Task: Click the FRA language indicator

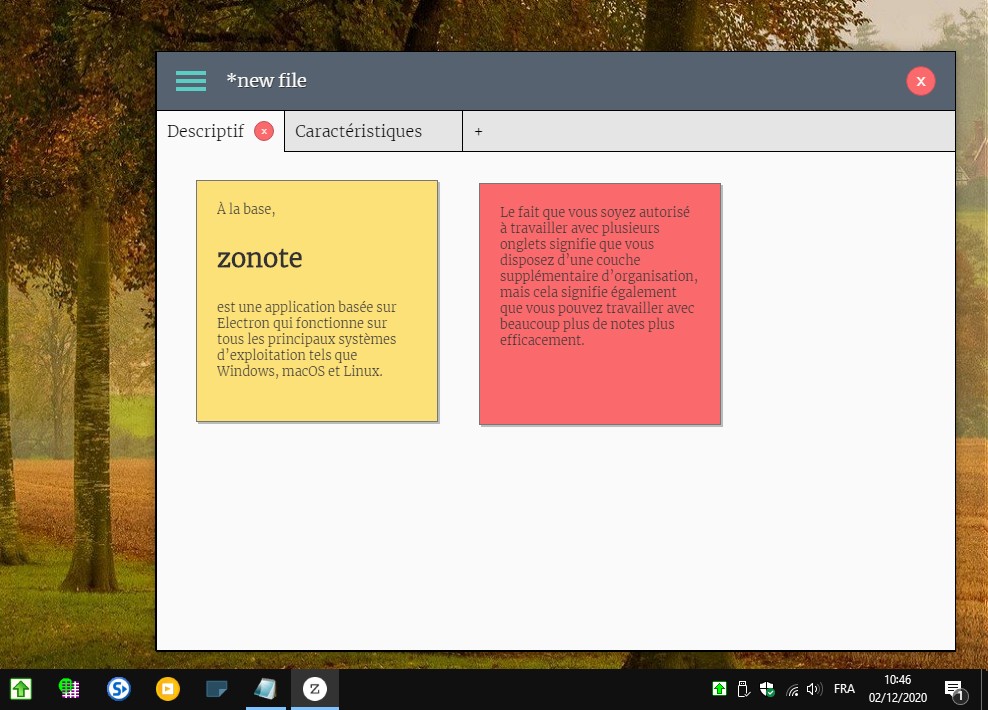Action: pos(844,689)
